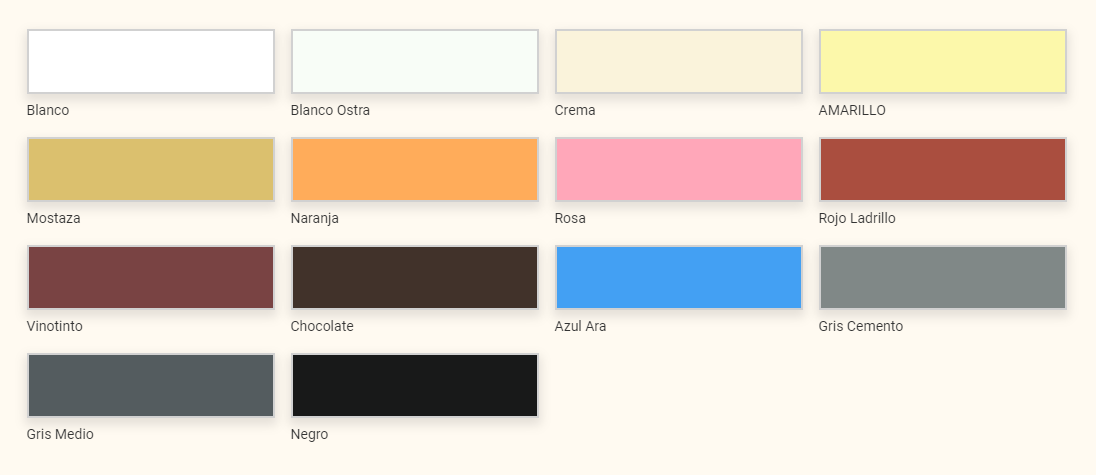Screen dimensions: 1096x476
Task: Click the Chocolate text label
Action: [322, 326]
